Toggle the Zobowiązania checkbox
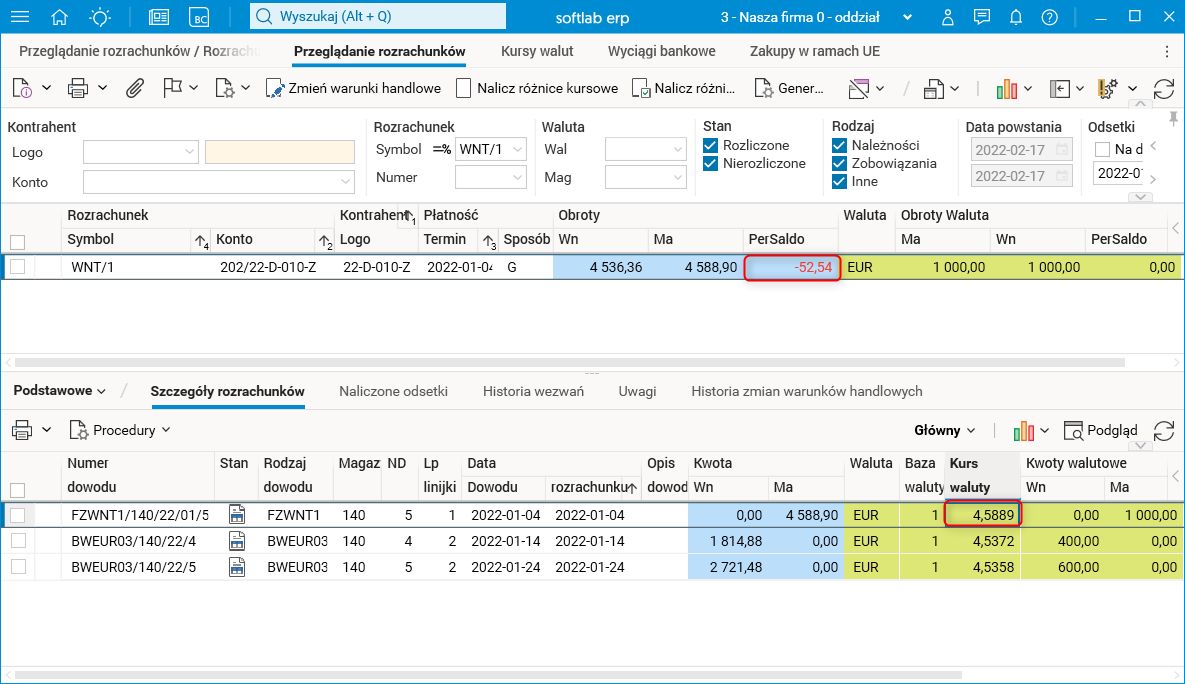The image size is (1185, 684). pyautogui.click(x=839, y=164)
